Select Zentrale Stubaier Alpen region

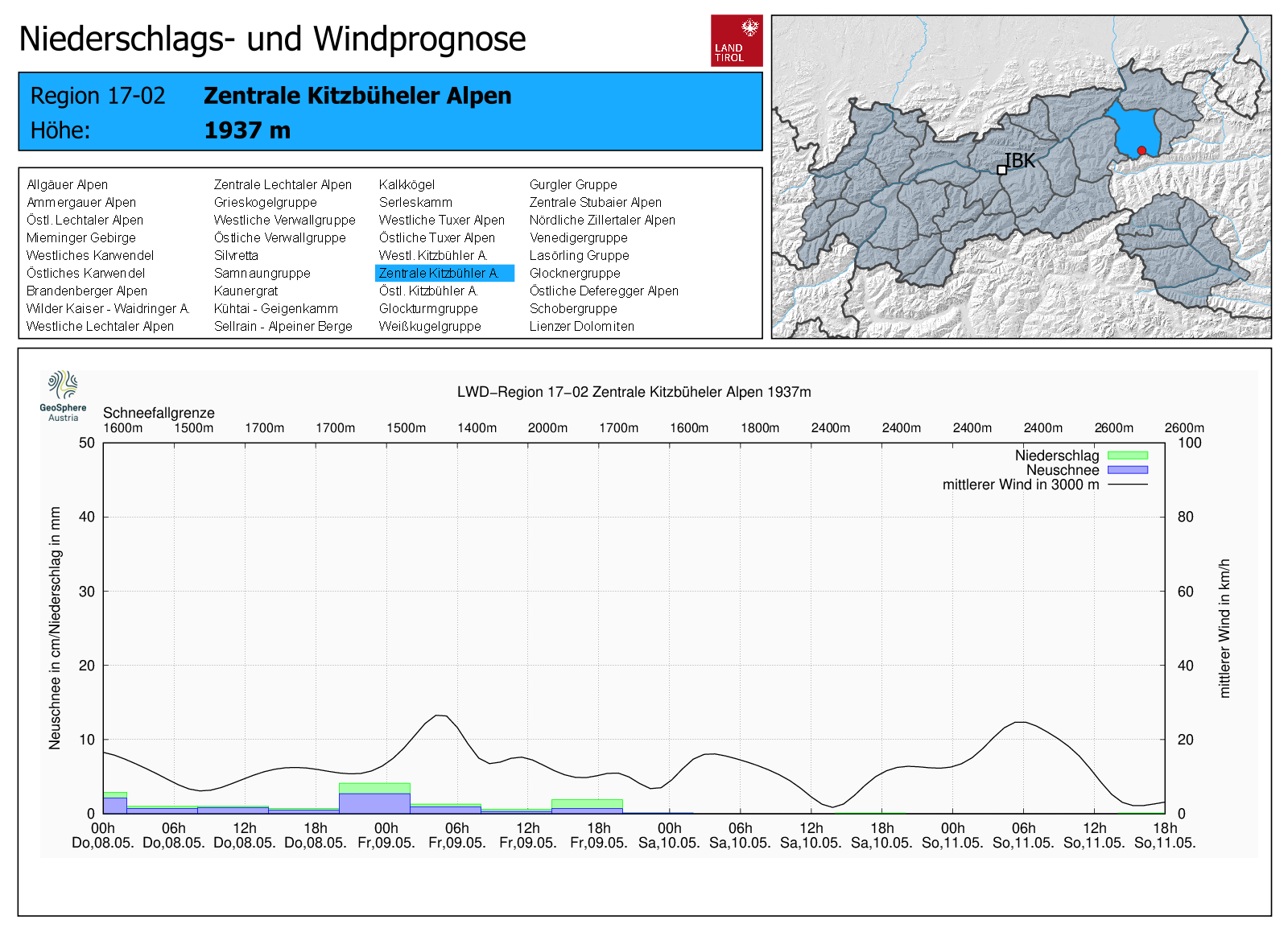point(595,203)
